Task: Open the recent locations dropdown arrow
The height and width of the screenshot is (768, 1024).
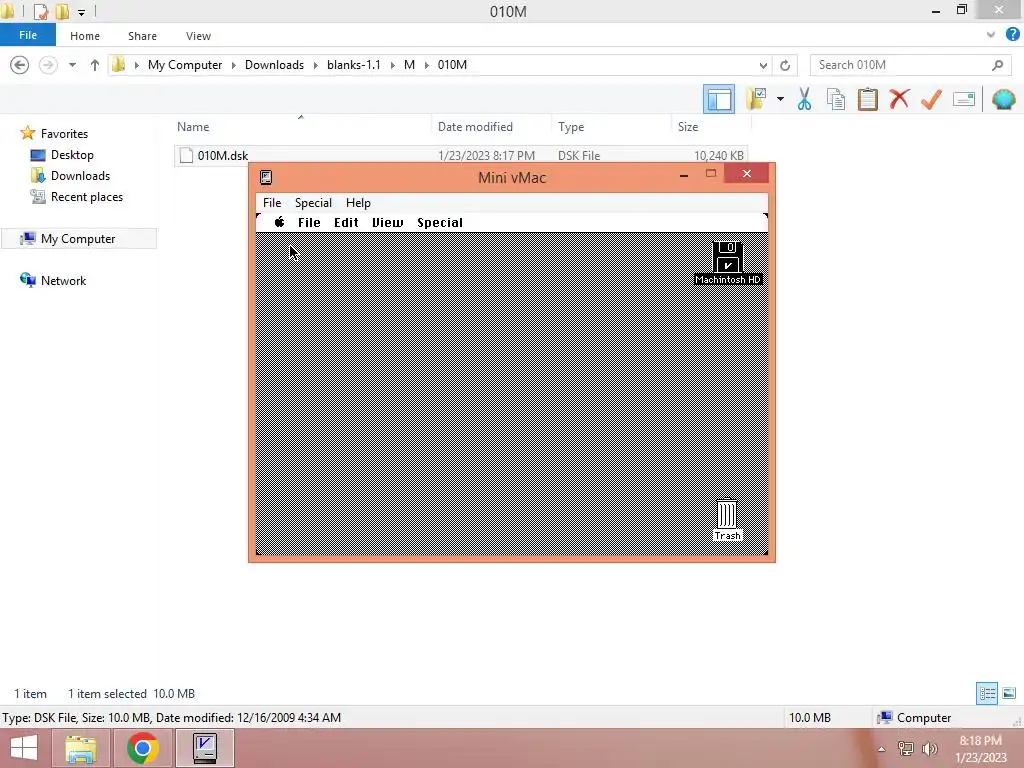Action: point(72,65)
